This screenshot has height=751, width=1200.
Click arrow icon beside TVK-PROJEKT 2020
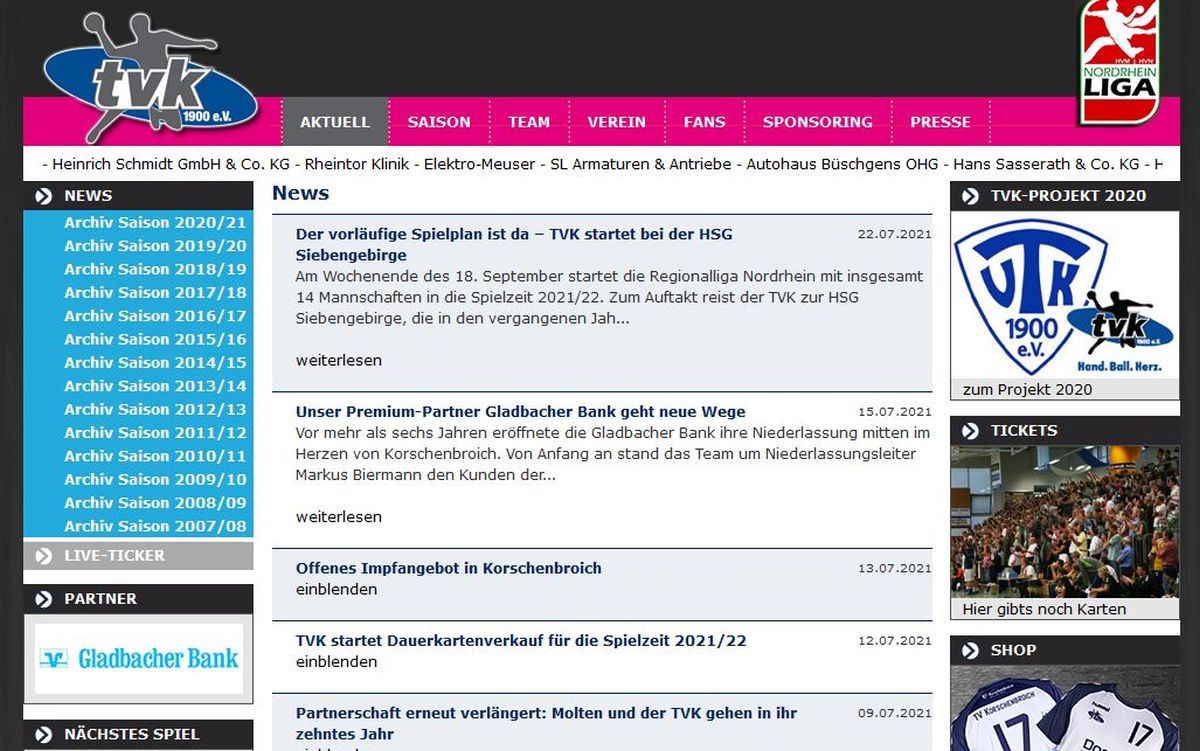pos(970,196)
